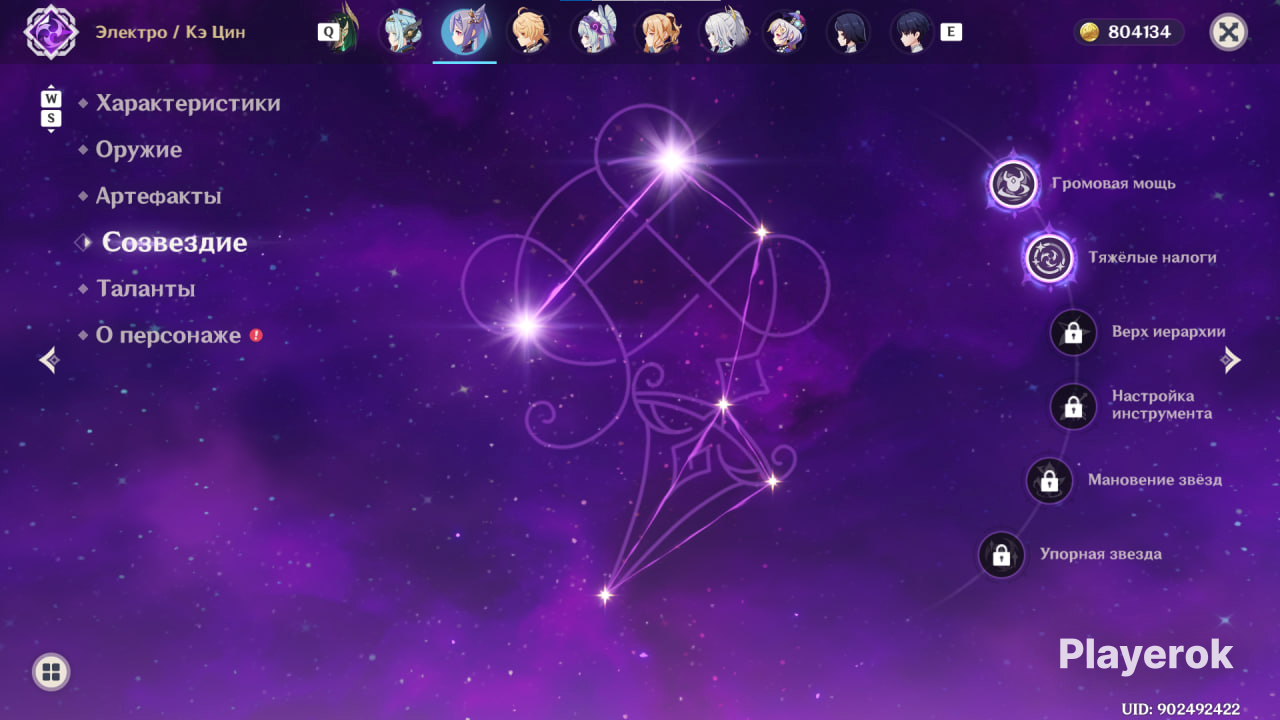
Task: Click the W key hint above the menu
Action: (x=51, y=99)
